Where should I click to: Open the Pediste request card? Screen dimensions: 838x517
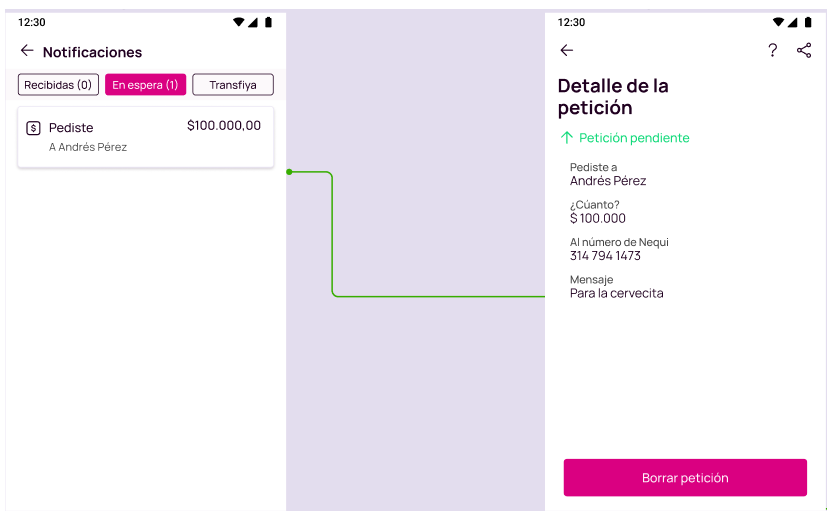pos(146,137)
